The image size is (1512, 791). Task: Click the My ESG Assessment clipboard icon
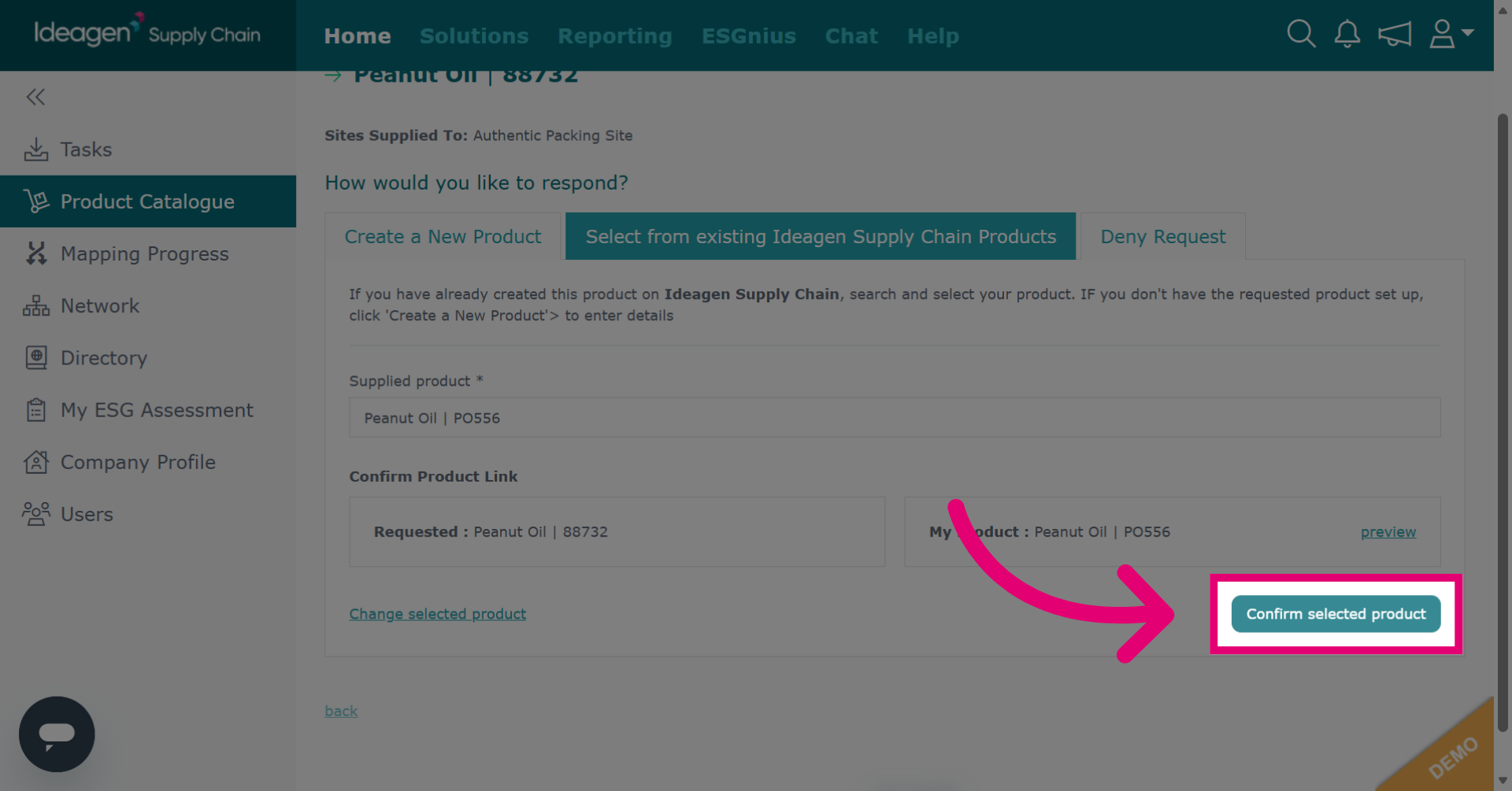36,410
